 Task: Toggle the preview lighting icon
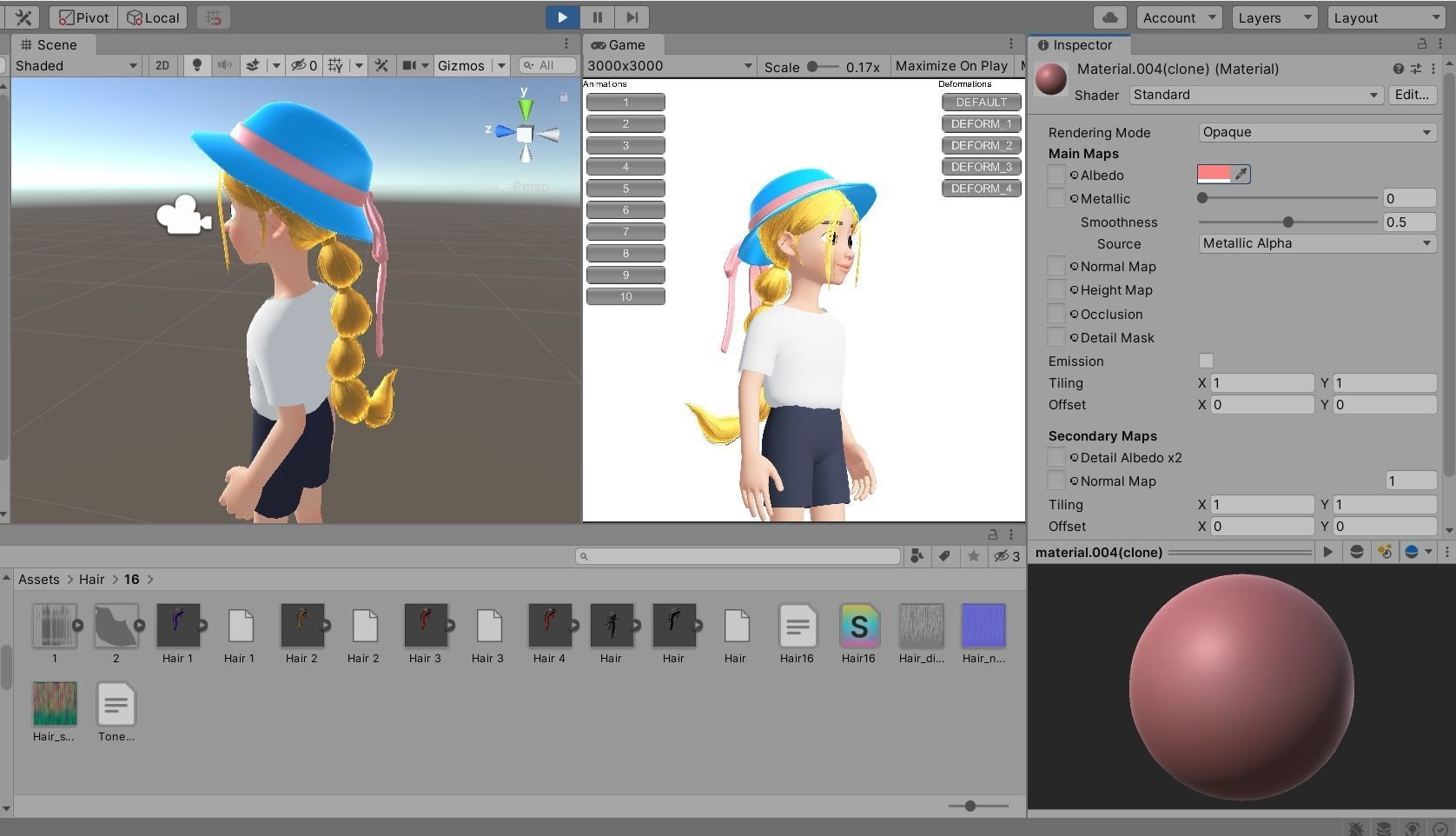1385,552
